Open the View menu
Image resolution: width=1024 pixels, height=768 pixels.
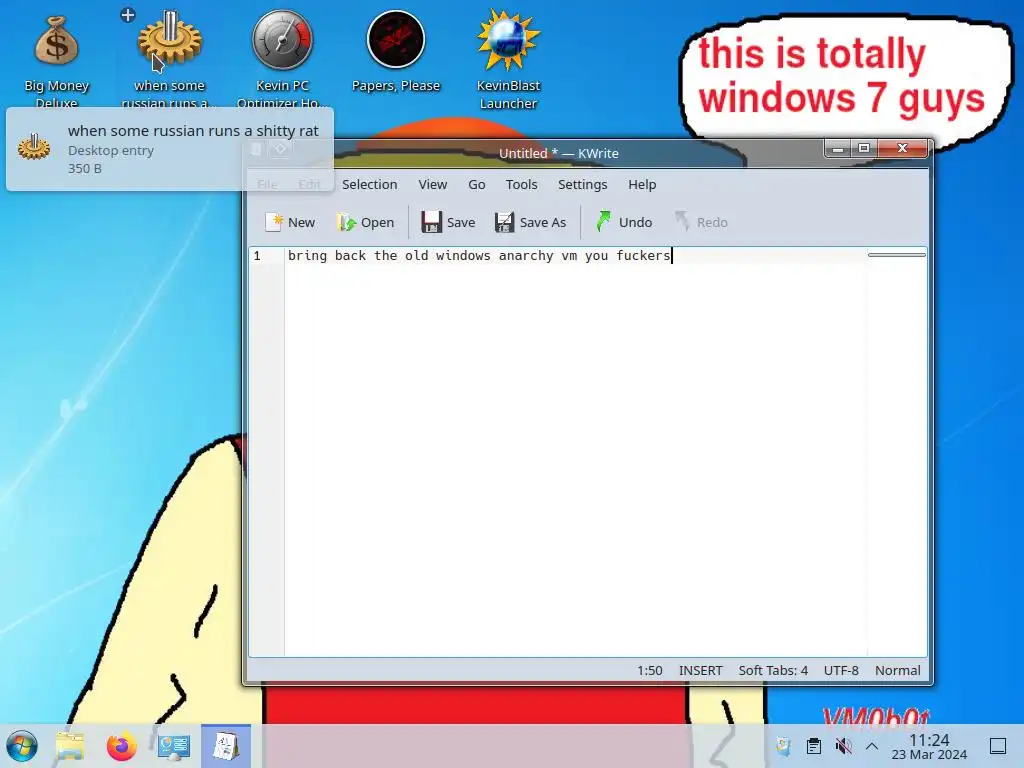[x=433, y=185]
